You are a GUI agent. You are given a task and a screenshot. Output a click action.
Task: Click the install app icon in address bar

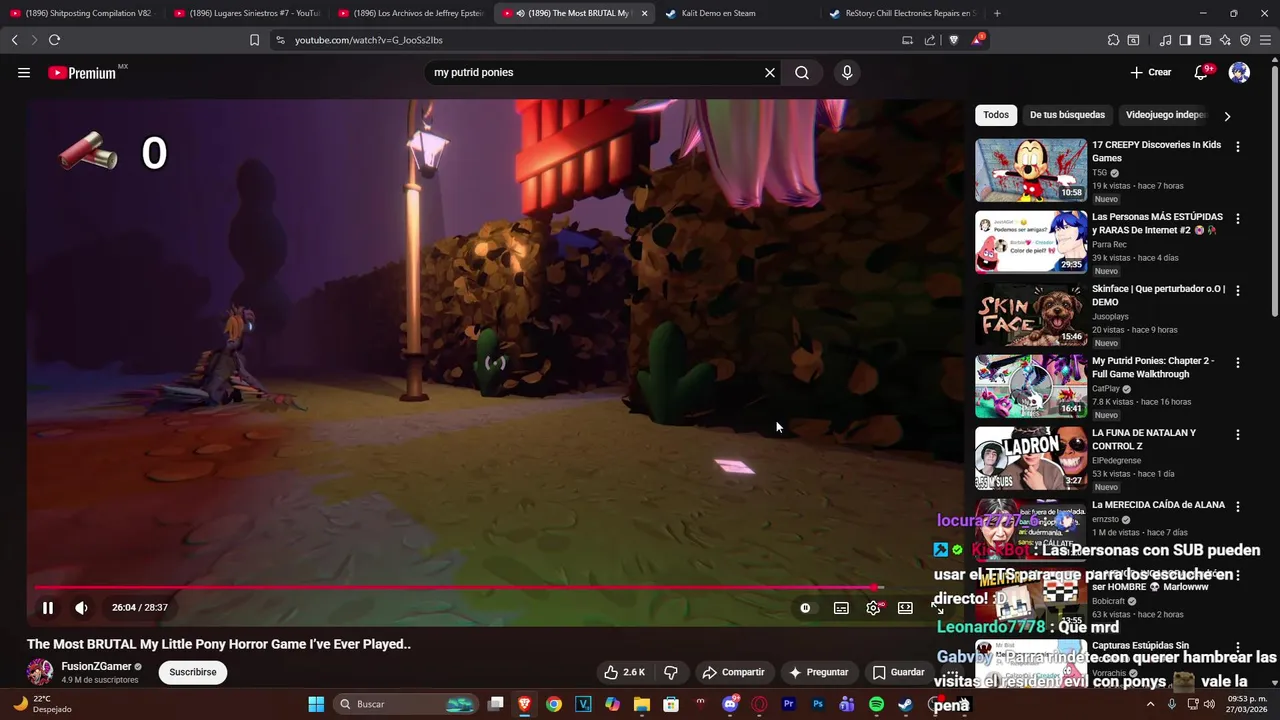907,40
